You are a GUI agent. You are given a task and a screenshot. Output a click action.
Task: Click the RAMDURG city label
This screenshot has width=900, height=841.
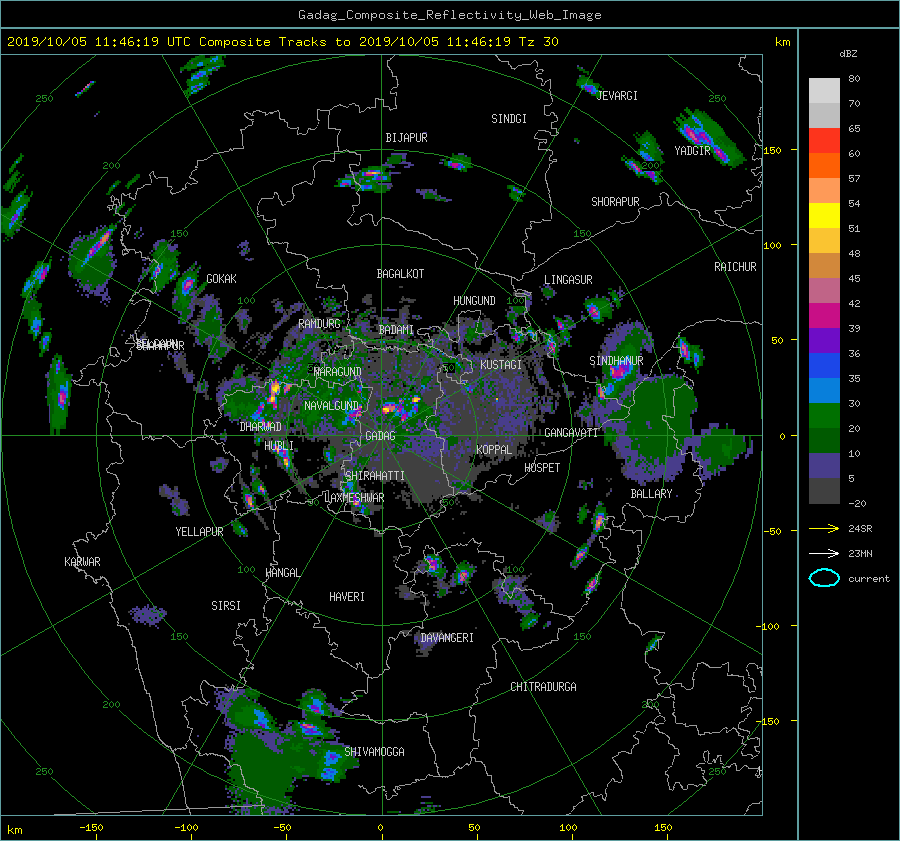click(x=319, y=324)
